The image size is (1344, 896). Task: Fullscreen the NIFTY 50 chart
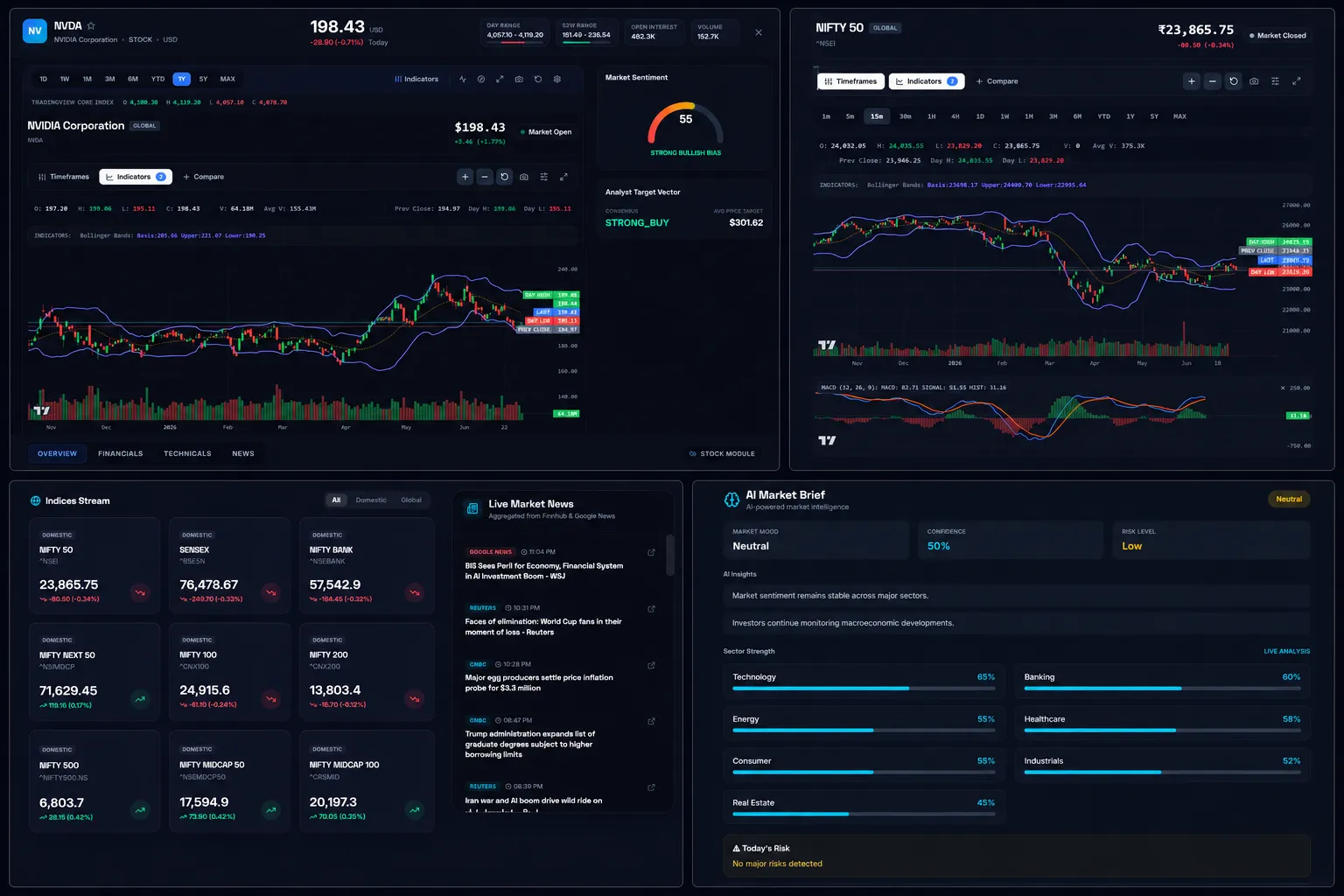click(x=1297, y=81)
